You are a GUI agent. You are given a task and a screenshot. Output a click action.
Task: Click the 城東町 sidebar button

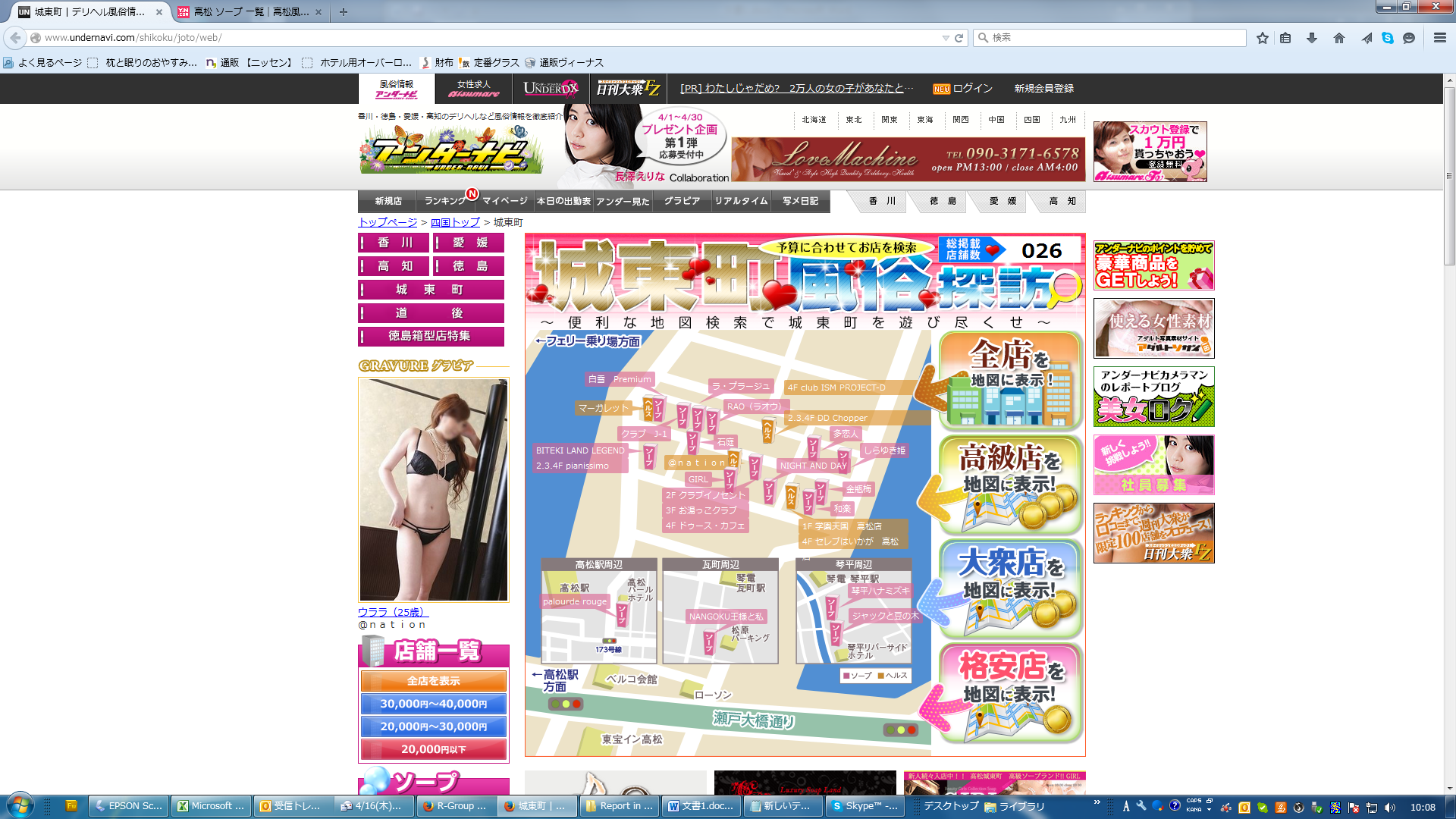(431, 290)
